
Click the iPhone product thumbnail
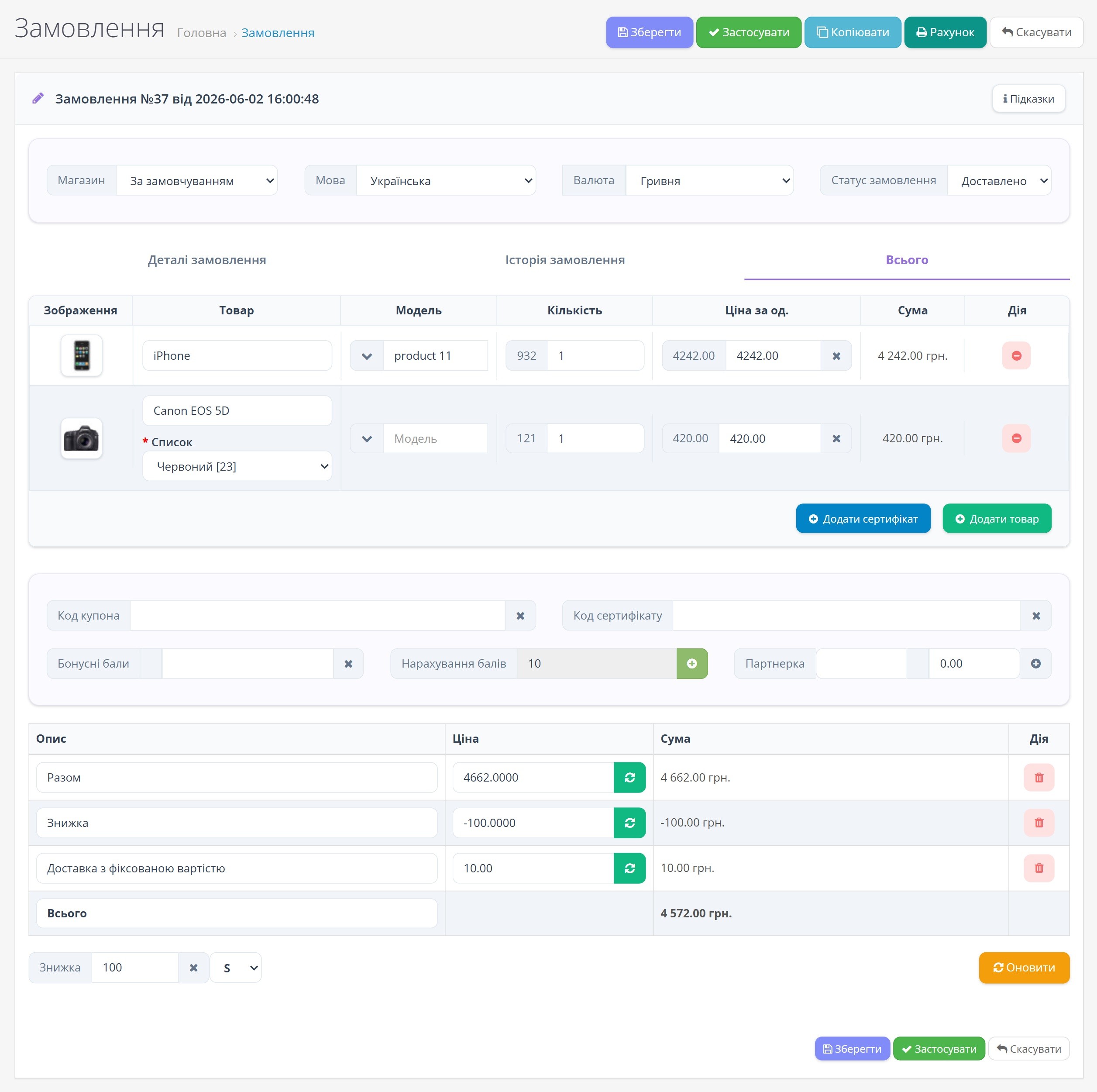[x=81, y=355]
